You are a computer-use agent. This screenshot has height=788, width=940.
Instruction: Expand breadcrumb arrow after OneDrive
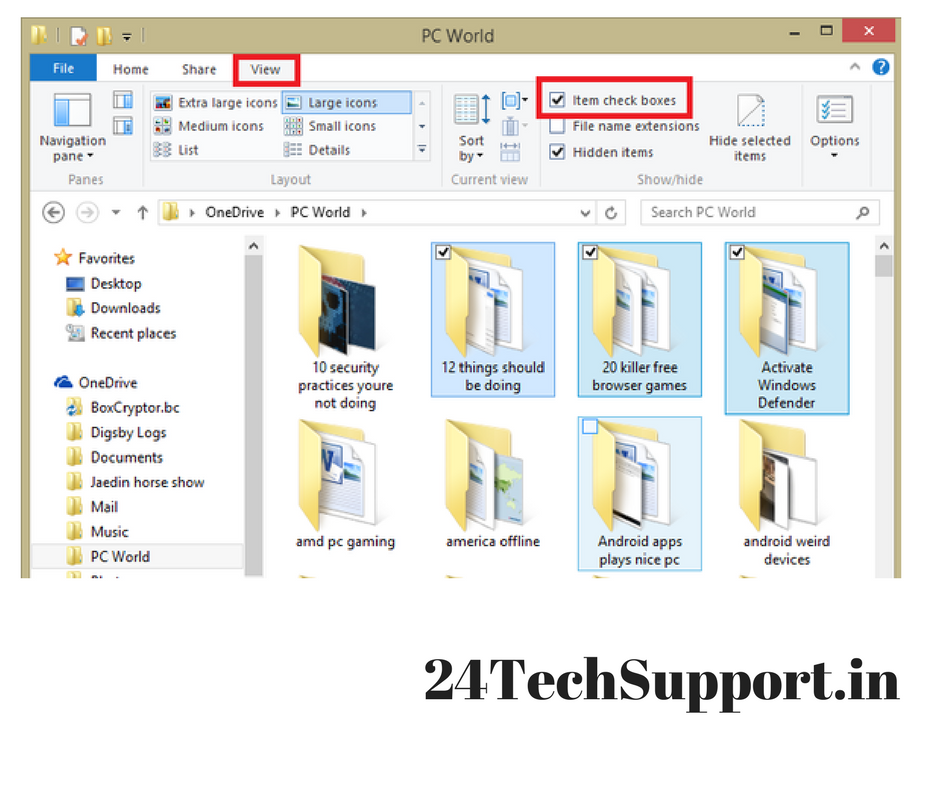278,213
